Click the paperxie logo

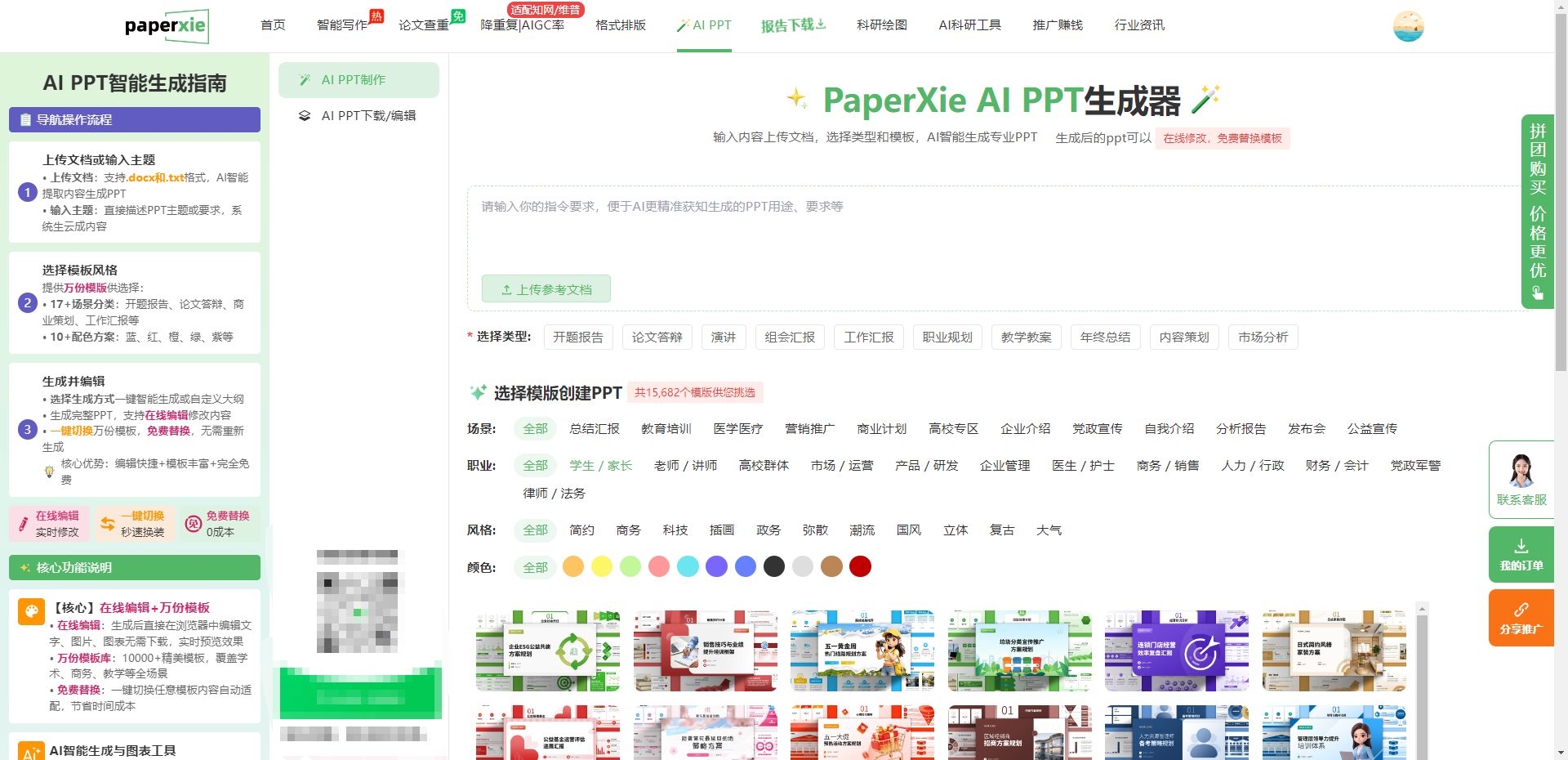tap(167, 26)
